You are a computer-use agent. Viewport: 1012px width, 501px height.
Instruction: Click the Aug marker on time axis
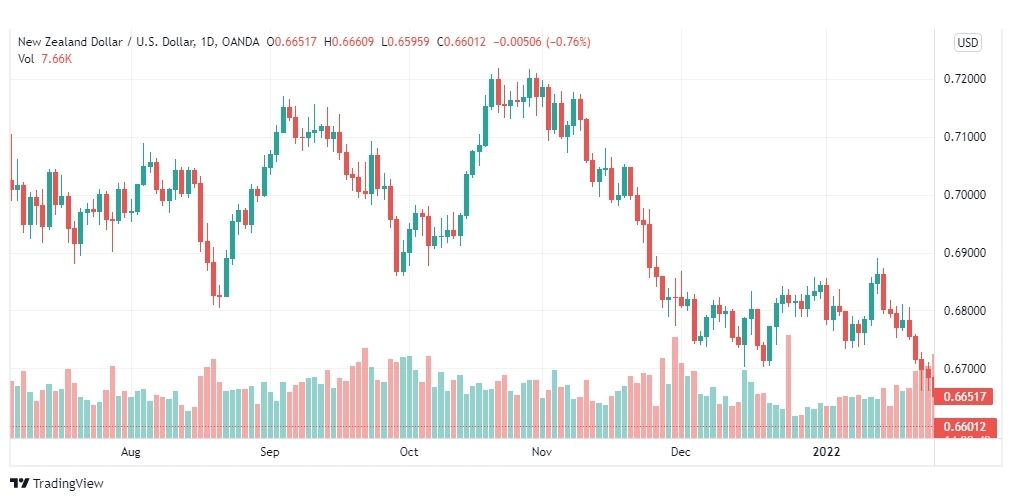(x=130, y=452)
